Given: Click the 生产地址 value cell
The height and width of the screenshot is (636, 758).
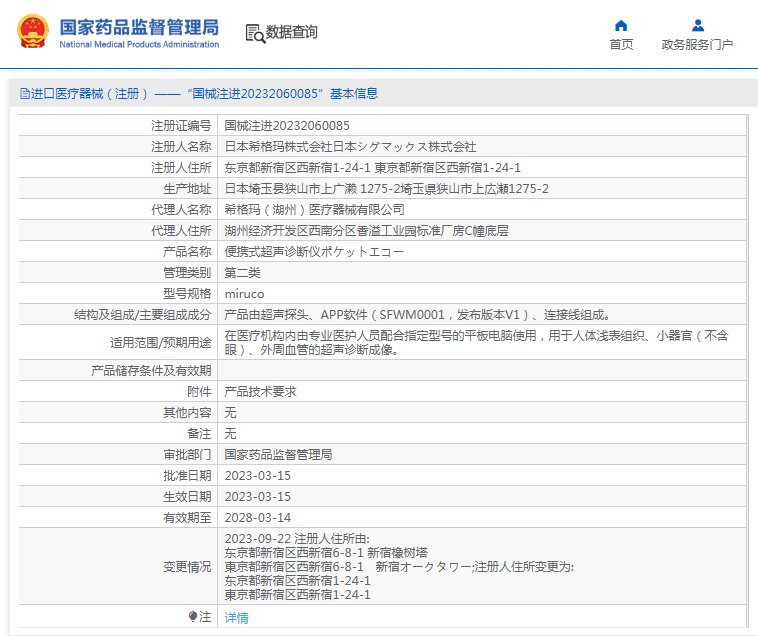Looking at the screenshot, I should click(x=387, y=189).
